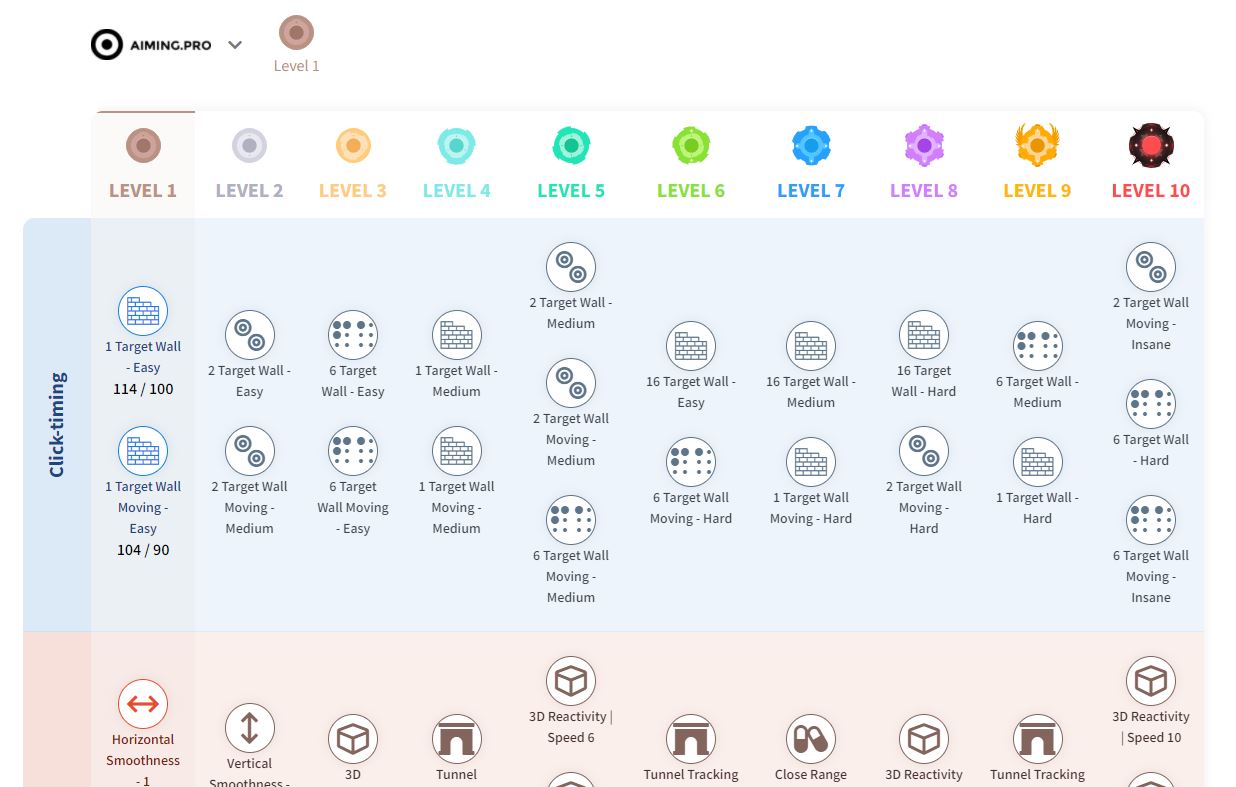
Task: Click the Aiming.Pro logo link
Action: [152, 45]
